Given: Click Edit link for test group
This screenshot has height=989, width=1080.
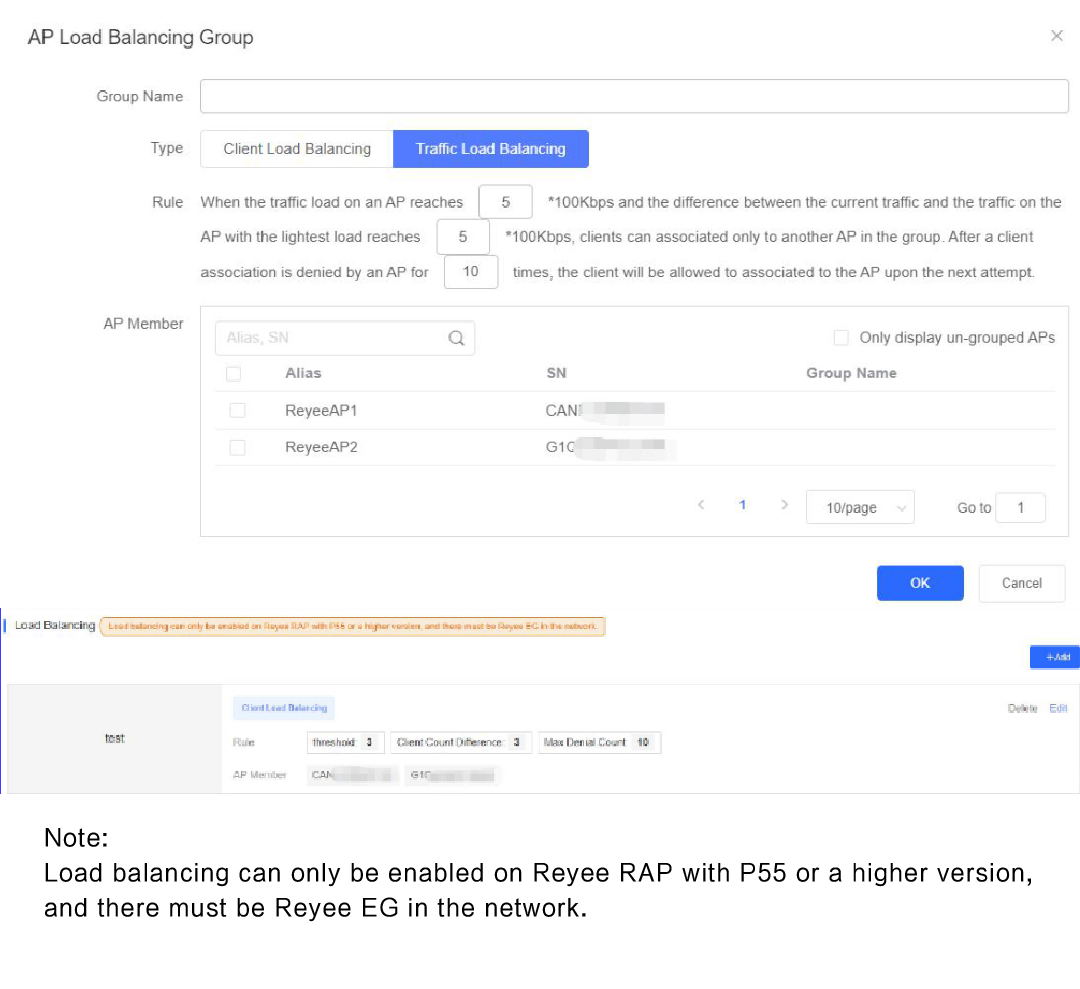Looking at the screenshot, I should pyautogui.click(x=1058, y=709).
